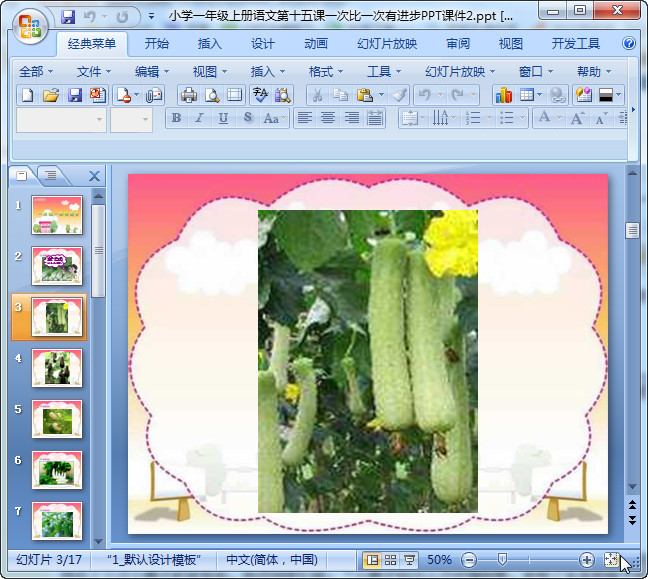Open Help with the question mark icon
Screen dimensions: 648x579
coord(629,43)
